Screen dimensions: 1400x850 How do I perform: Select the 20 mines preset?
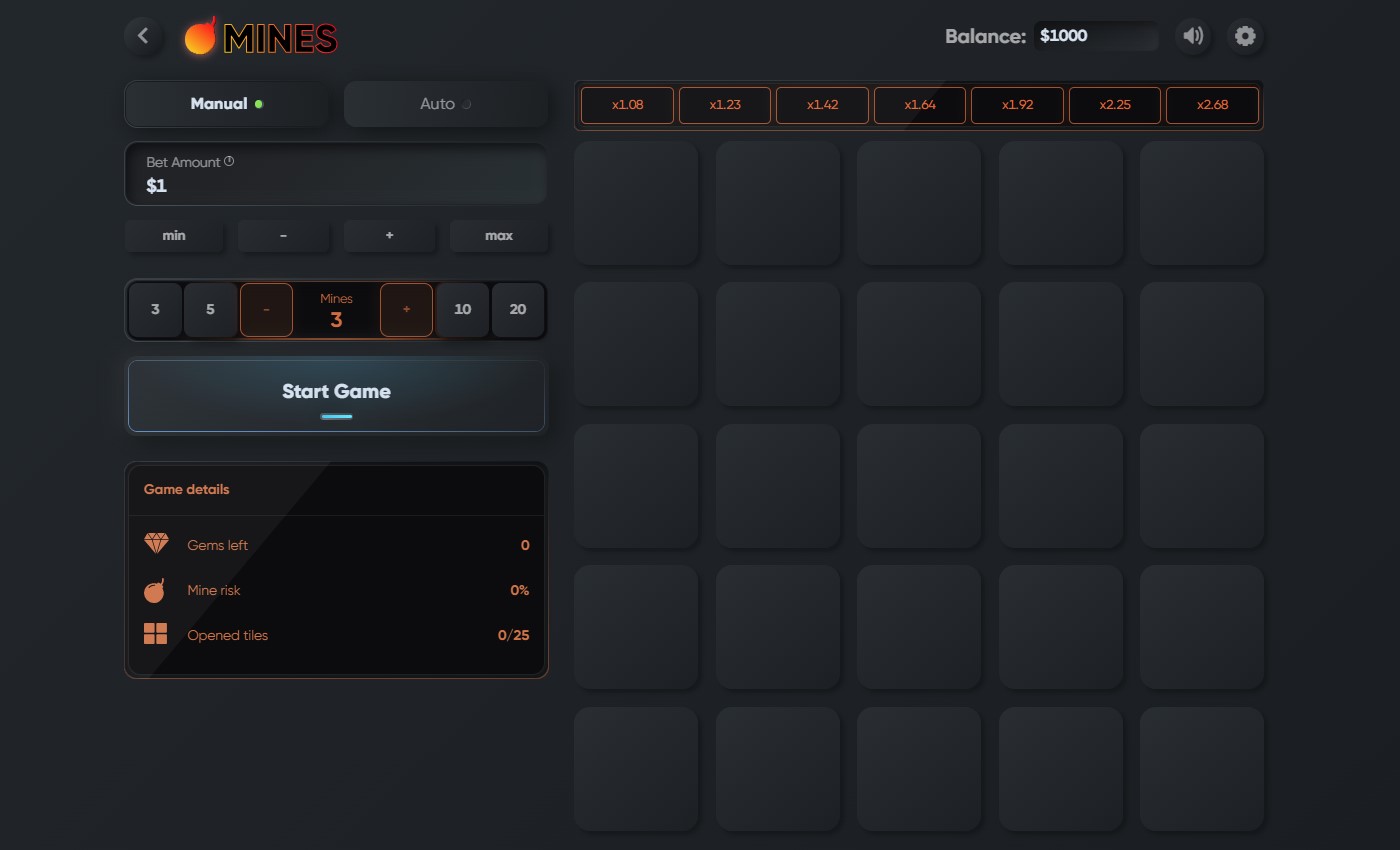(x=518, y=310)
